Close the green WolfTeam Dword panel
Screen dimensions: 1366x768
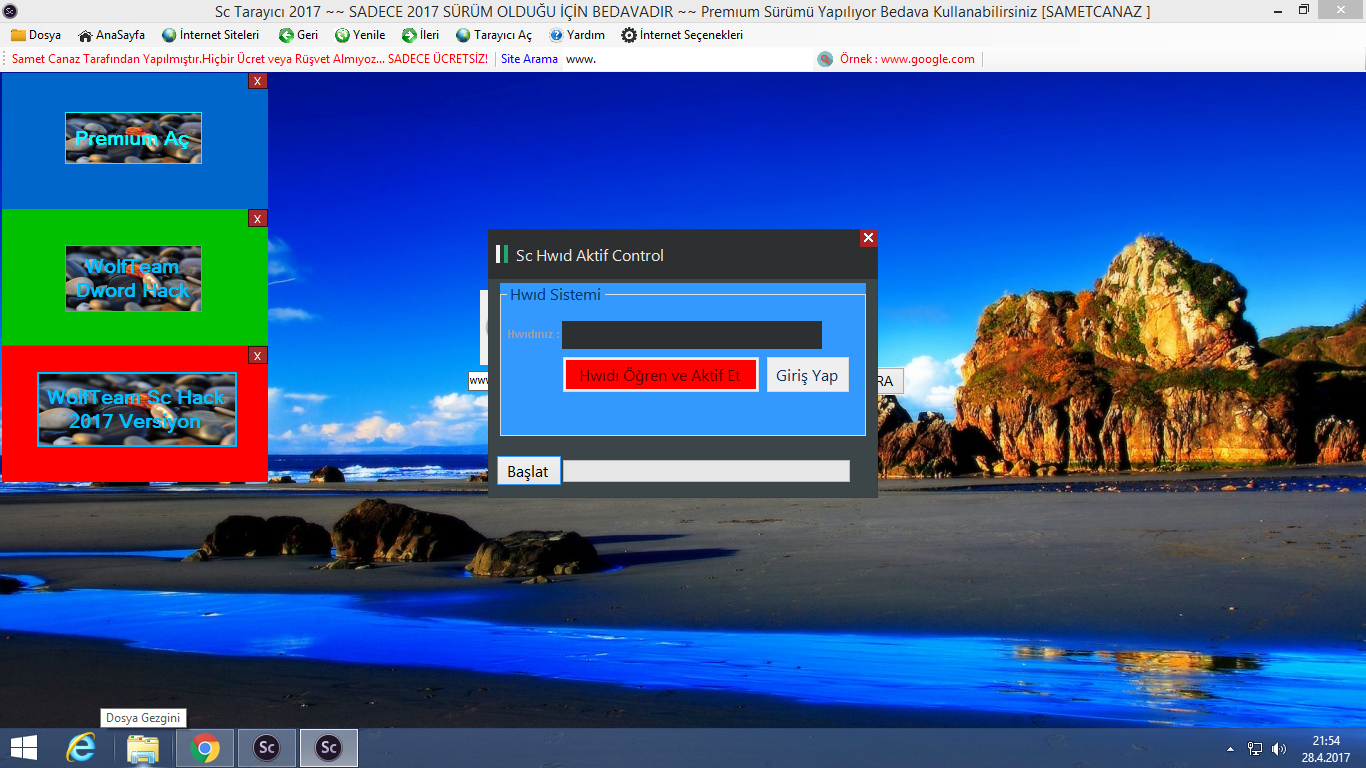coord(258,218)
